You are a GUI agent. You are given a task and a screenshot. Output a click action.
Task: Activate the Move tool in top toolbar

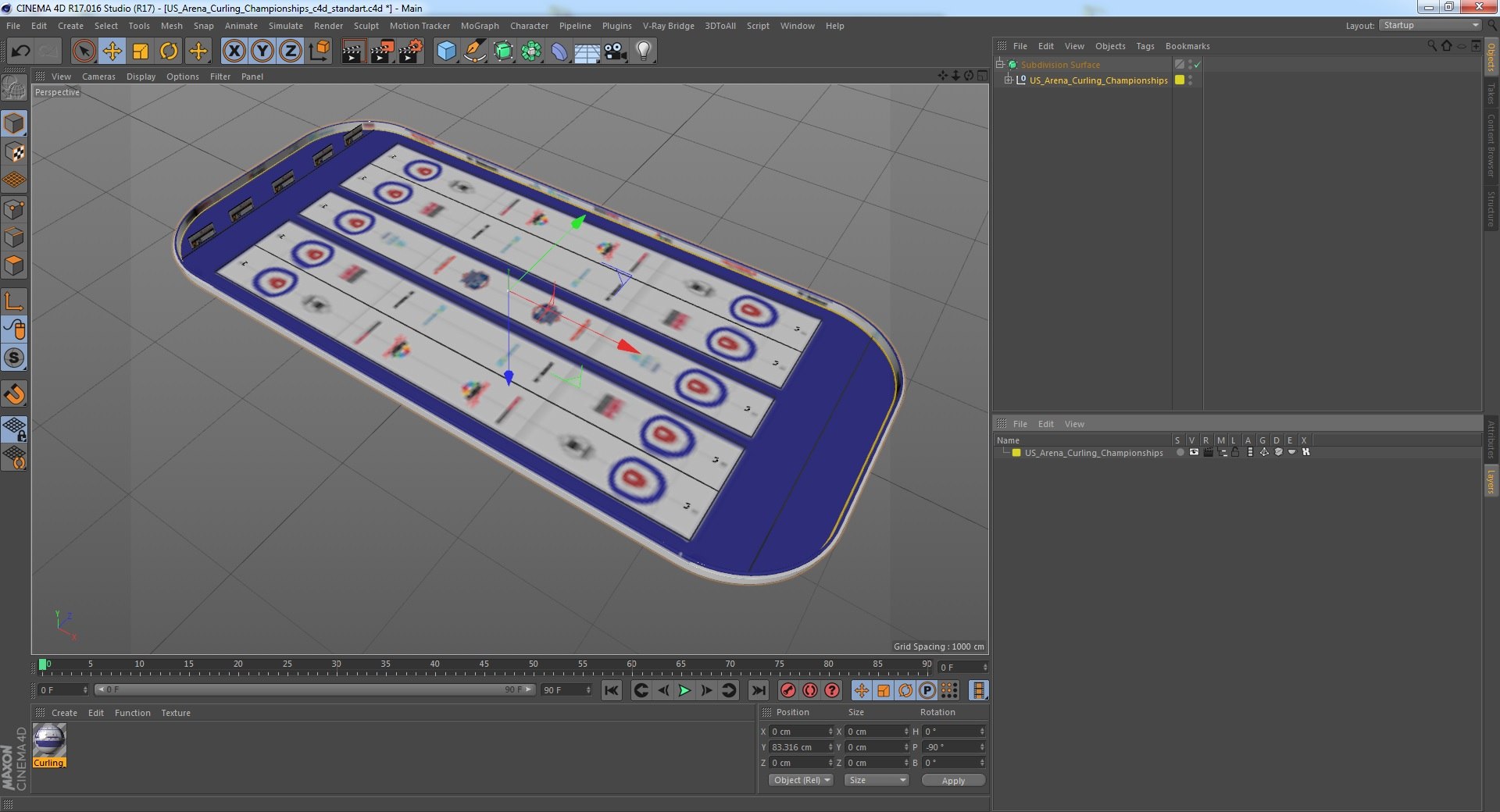pos(112,52)
